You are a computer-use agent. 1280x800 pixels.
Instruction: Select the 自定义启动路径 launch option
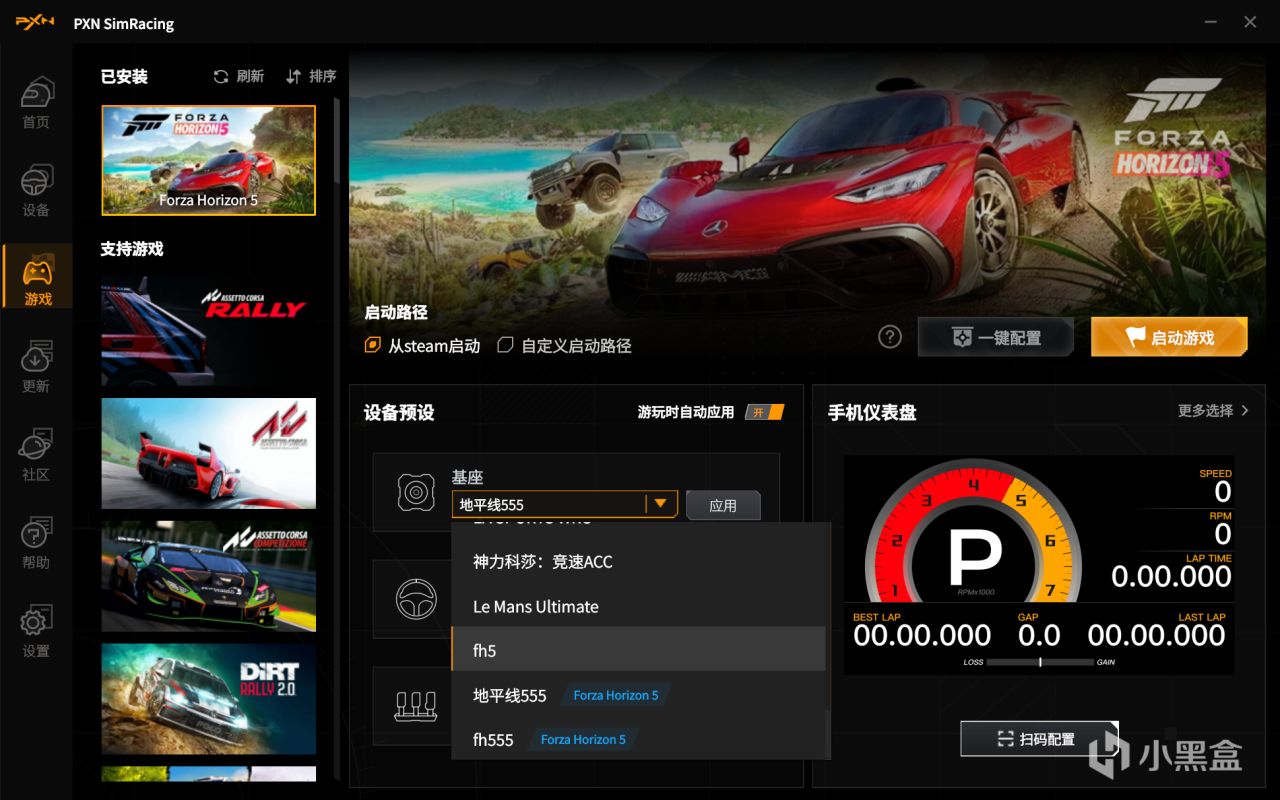pyautogui.click(x=565, y=346)
